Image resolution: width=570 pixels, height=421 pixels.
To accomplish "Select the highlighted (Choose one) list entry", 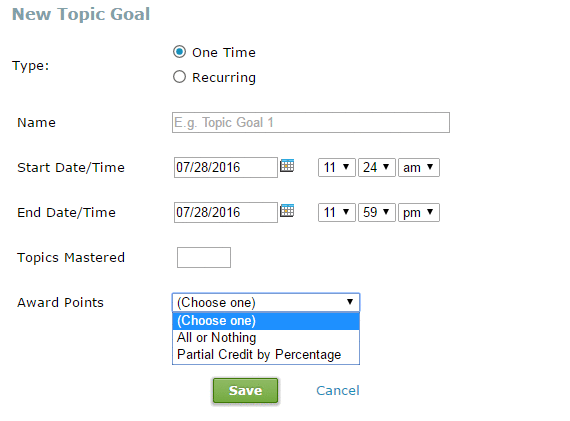I will pyautogui.click(x=266, y=321).
